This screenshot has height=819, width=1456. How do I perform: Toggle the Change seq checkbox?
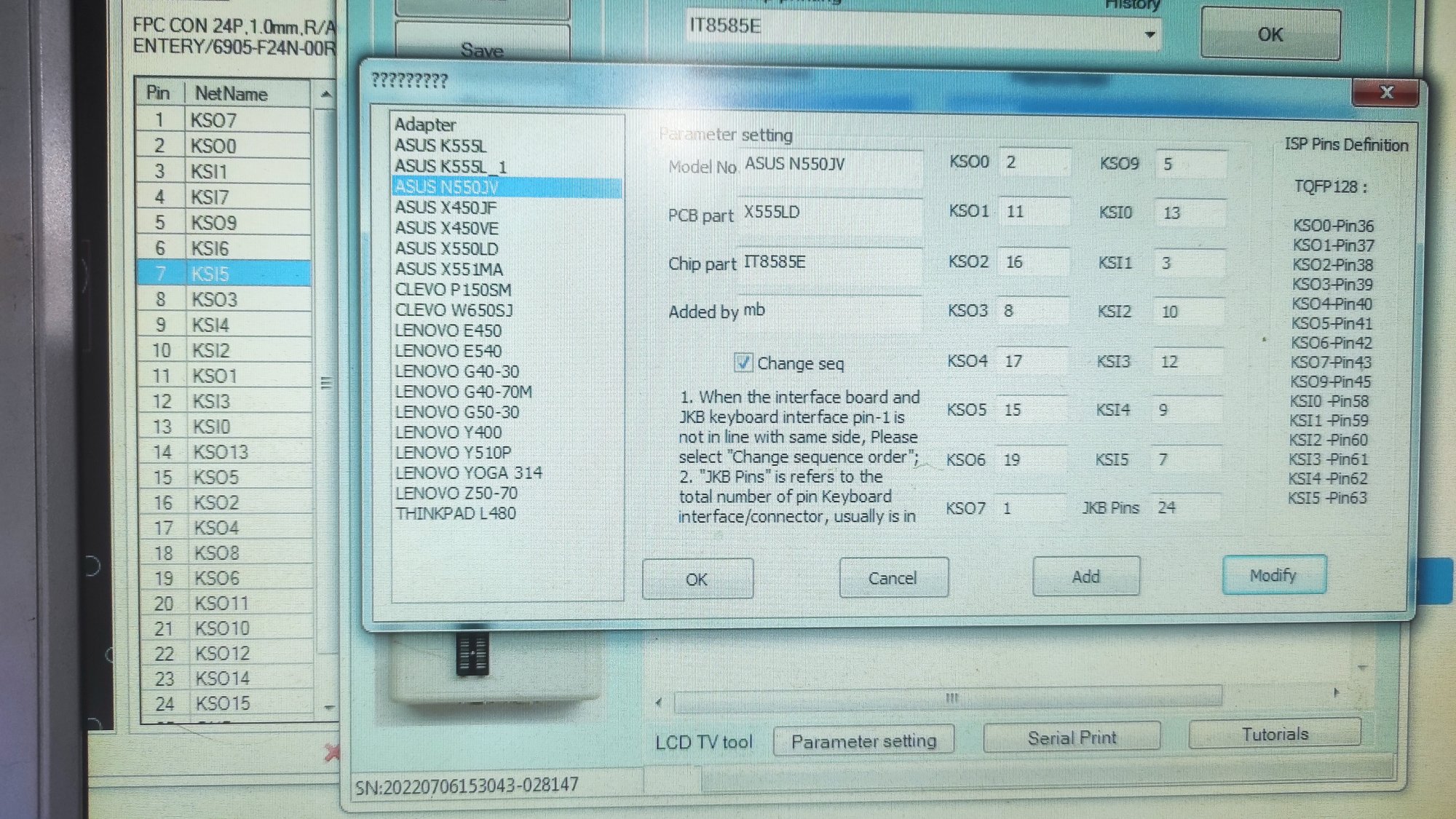click(743, 362)
